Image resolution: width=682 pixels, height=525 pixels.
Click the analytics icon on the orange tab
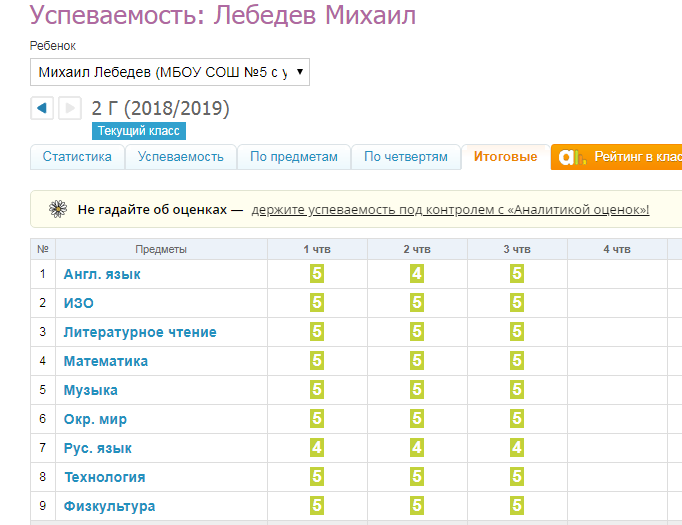pos(570,157)
